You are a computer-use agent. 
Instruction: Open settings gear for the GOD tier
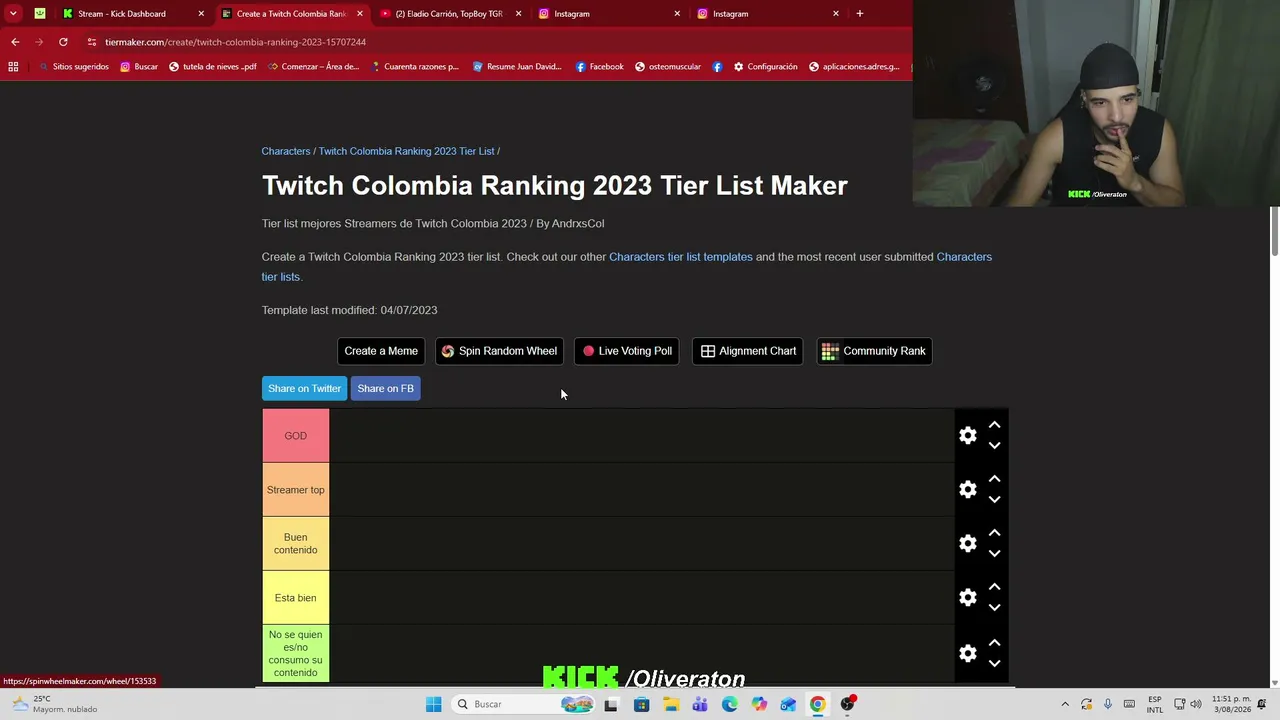pyautogui.click(x=967, y=436)
